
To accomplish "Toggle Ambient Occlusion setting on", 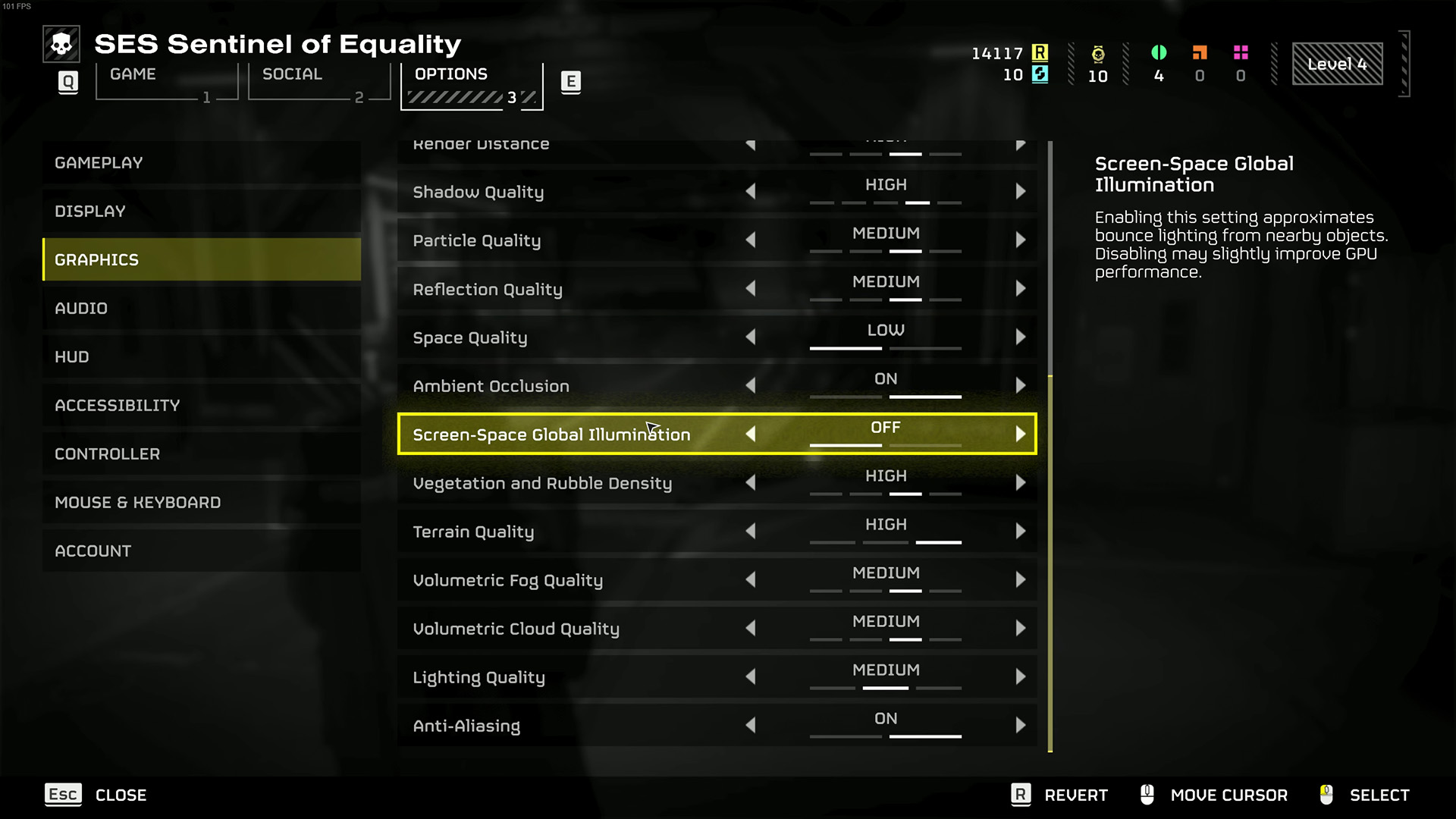I will (1020, 385).
